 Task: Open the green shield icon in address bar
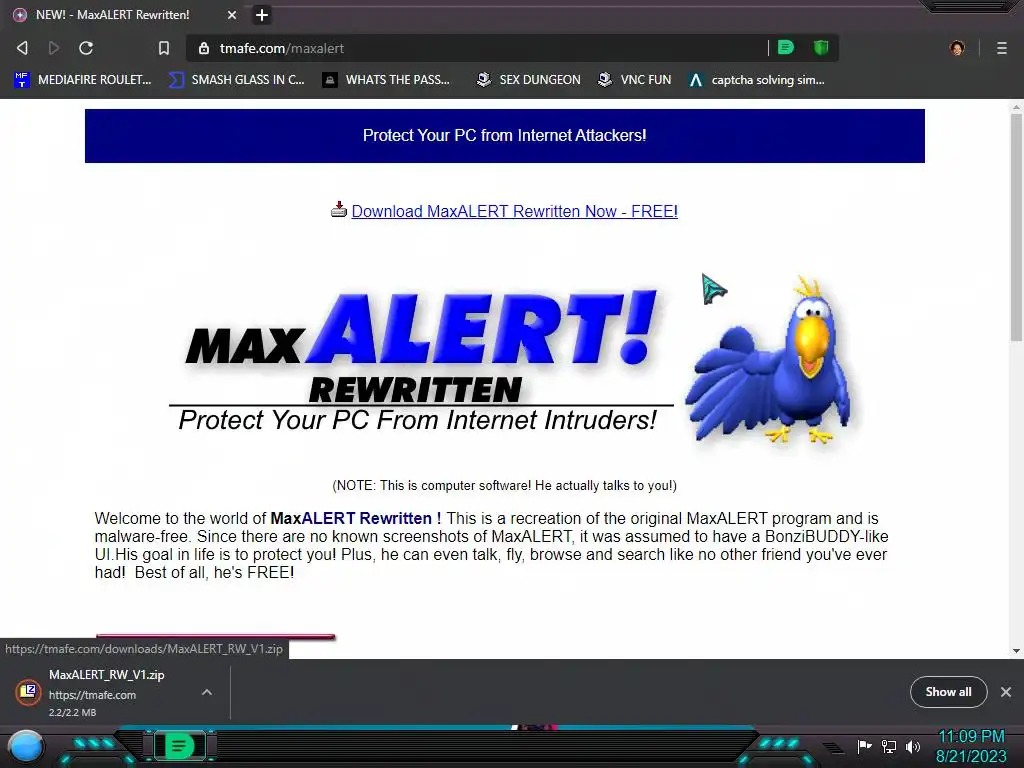[x=821, y=48]
